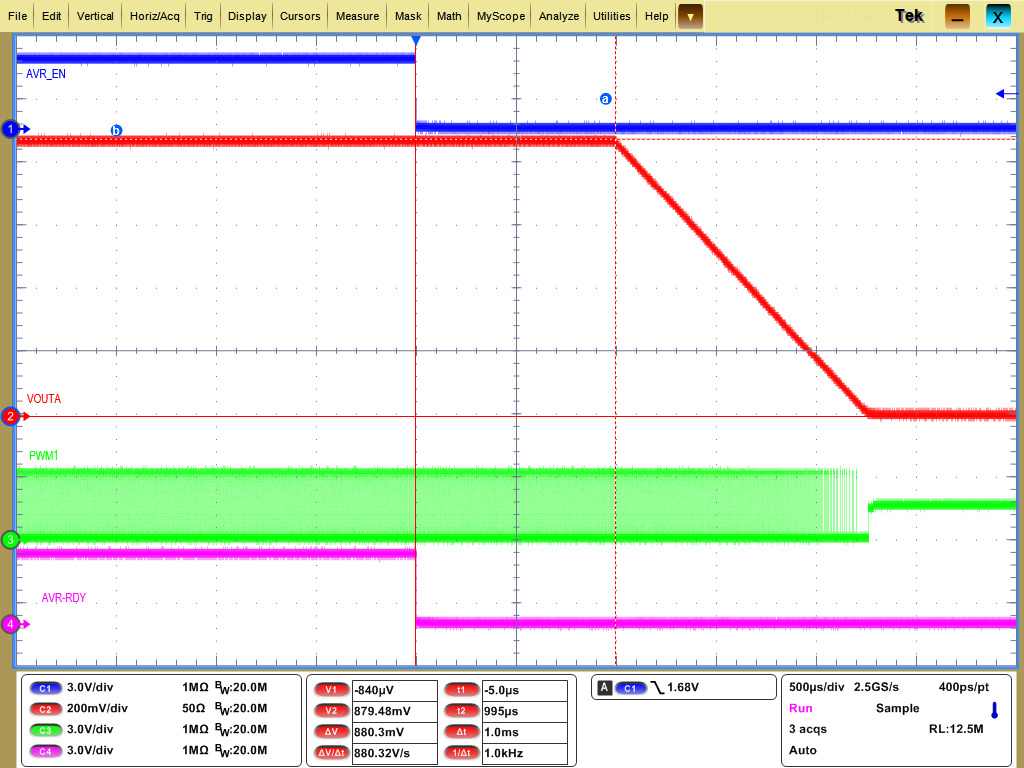This screenshot has width=1024, height=768.
Task: Open the yellow dropdown arrow beside Help
Action: coord(691,16)
